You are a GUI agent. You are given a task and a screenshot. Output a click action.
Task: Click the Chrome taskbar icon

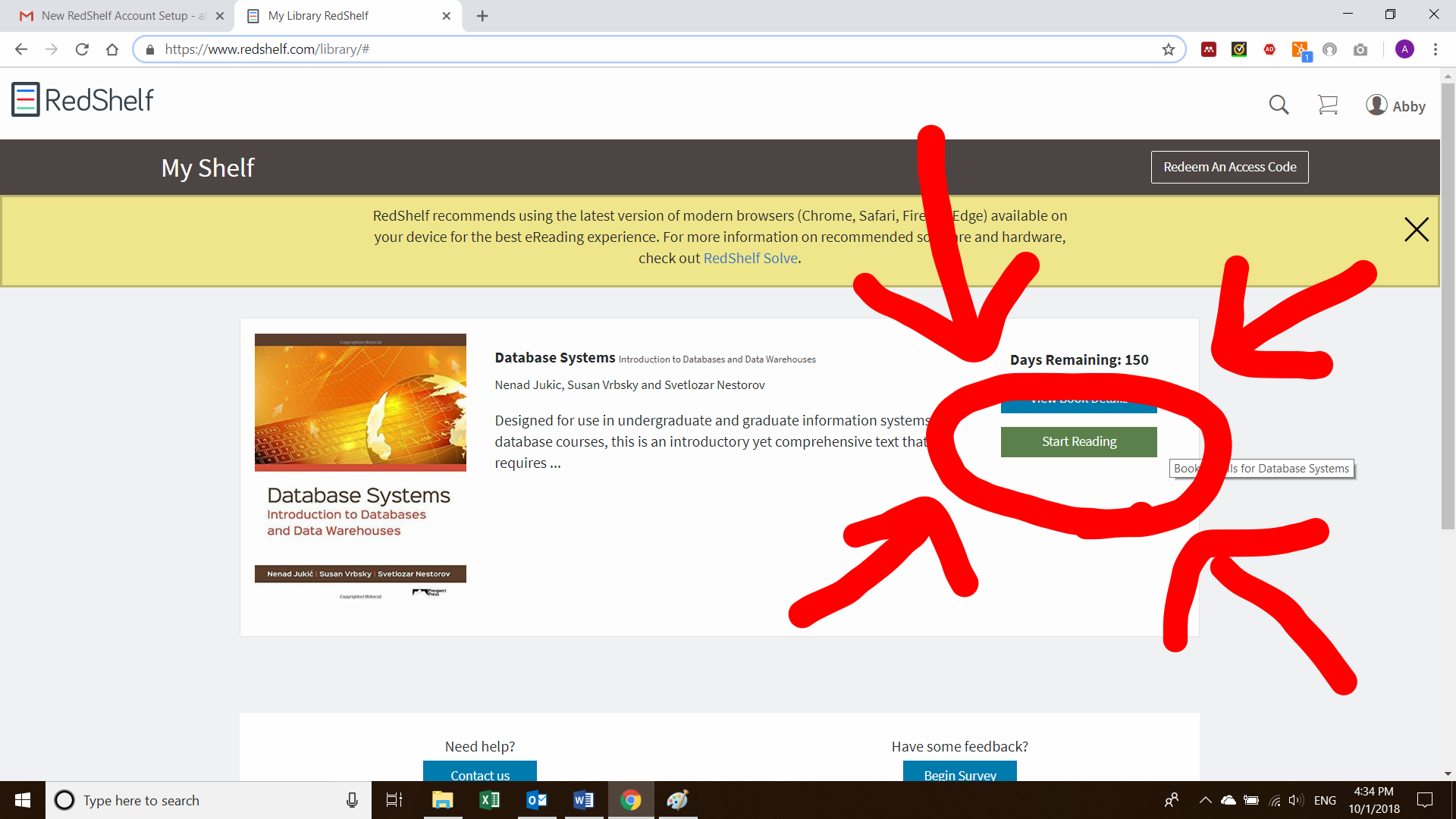pyautogui.click(x=630, y=800)
